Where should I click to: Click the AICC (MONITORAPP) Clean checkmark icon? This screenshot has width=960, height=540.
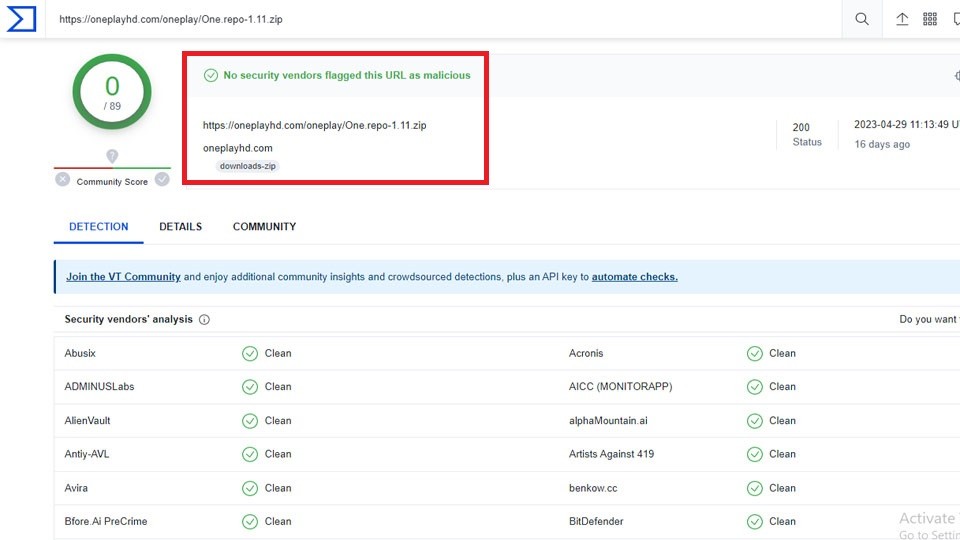(x=755, y=387)
